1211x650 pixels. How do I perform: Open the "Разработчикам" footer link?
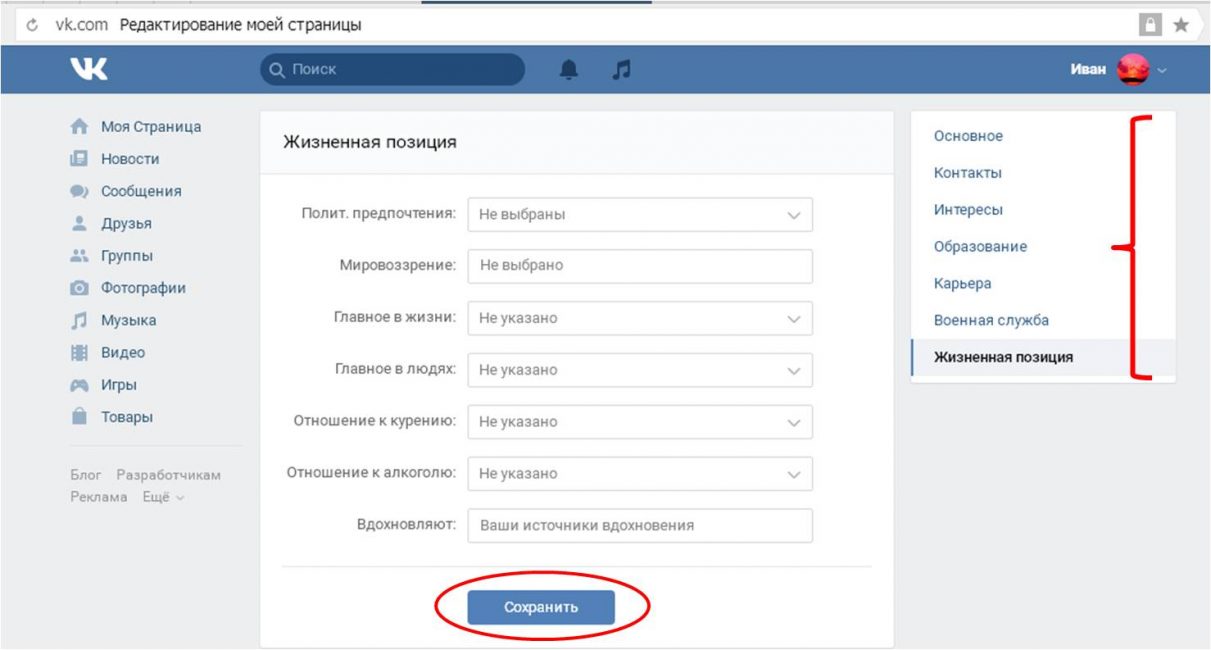[x=168, y=475]
